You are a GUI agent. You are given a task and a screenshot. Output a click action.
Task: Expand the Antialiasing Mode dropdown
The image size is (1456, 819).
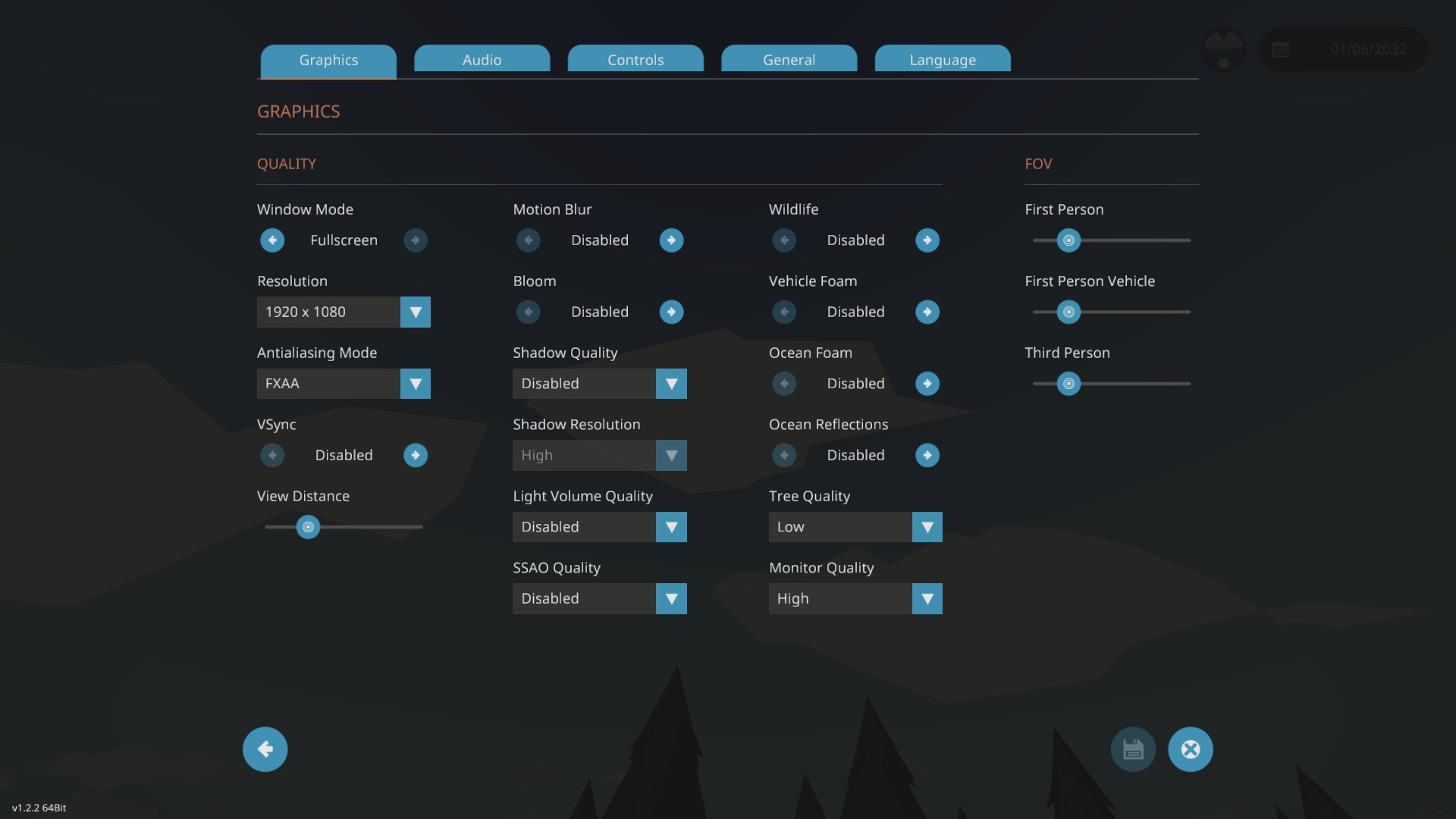point(415,384)
